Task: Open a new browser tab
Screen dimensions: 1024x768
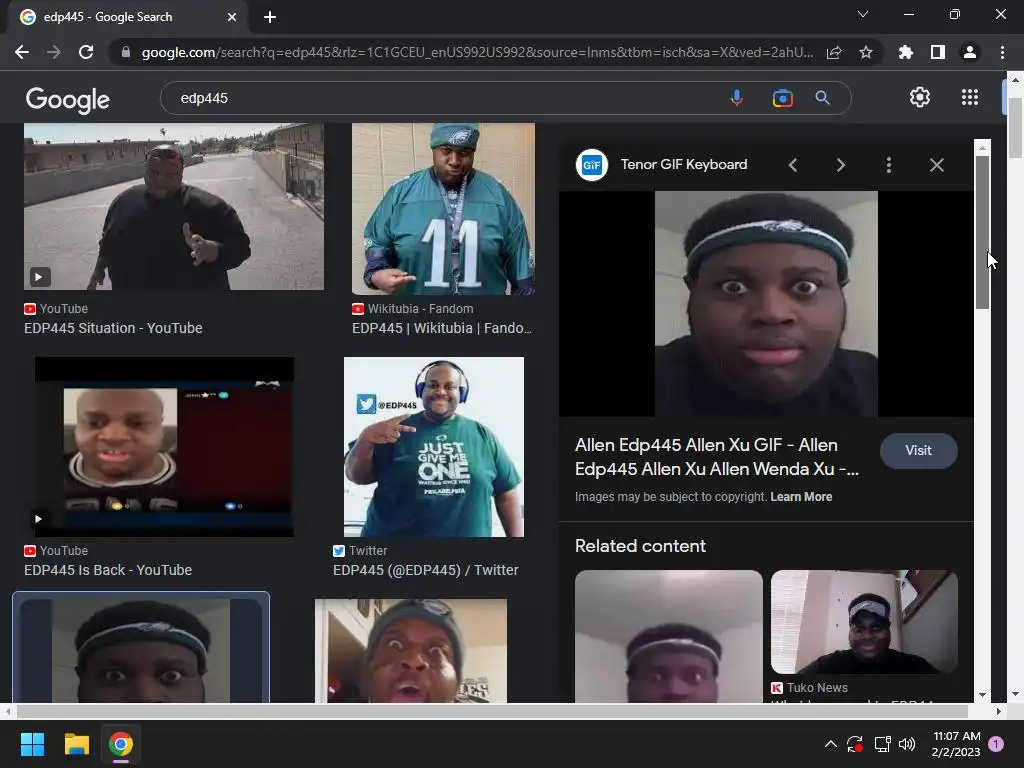Action: pos(270,17)
